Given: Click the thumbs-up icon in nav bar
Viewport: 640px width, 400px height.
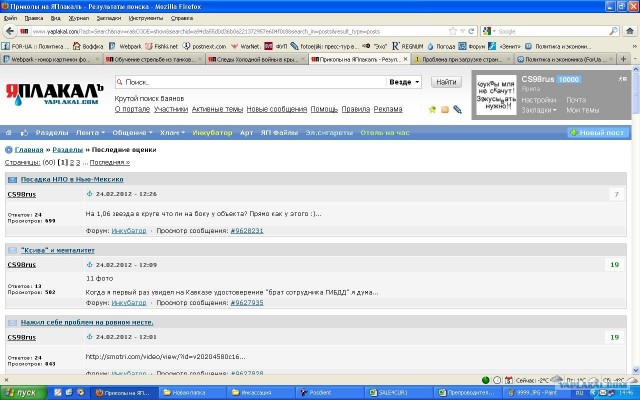Looking at the screenshot, I should pos(24,133).
